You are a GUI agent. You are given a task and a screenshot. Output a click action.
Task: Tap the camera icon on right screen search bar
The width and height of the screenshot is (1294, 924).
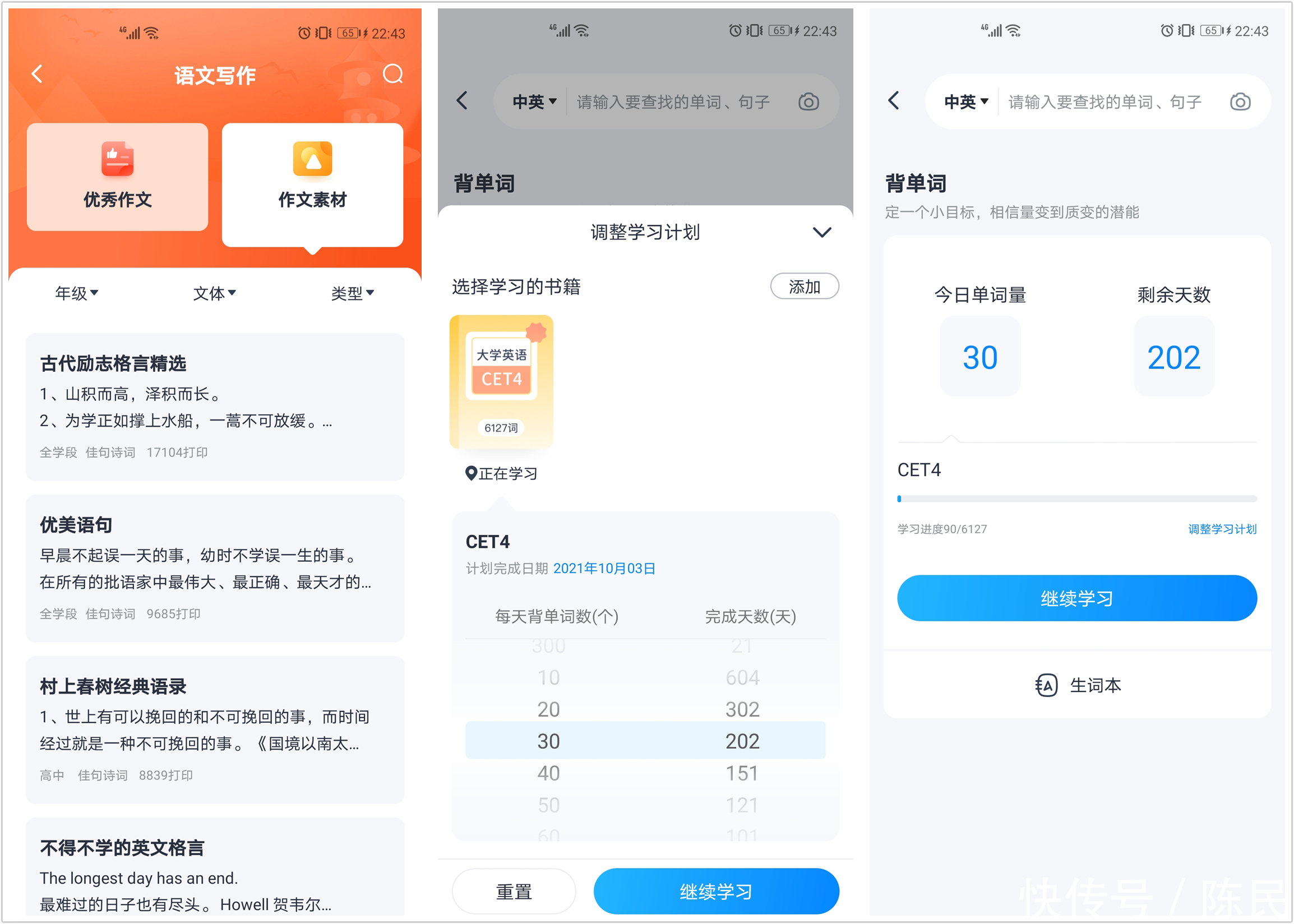pos(1240,101)
